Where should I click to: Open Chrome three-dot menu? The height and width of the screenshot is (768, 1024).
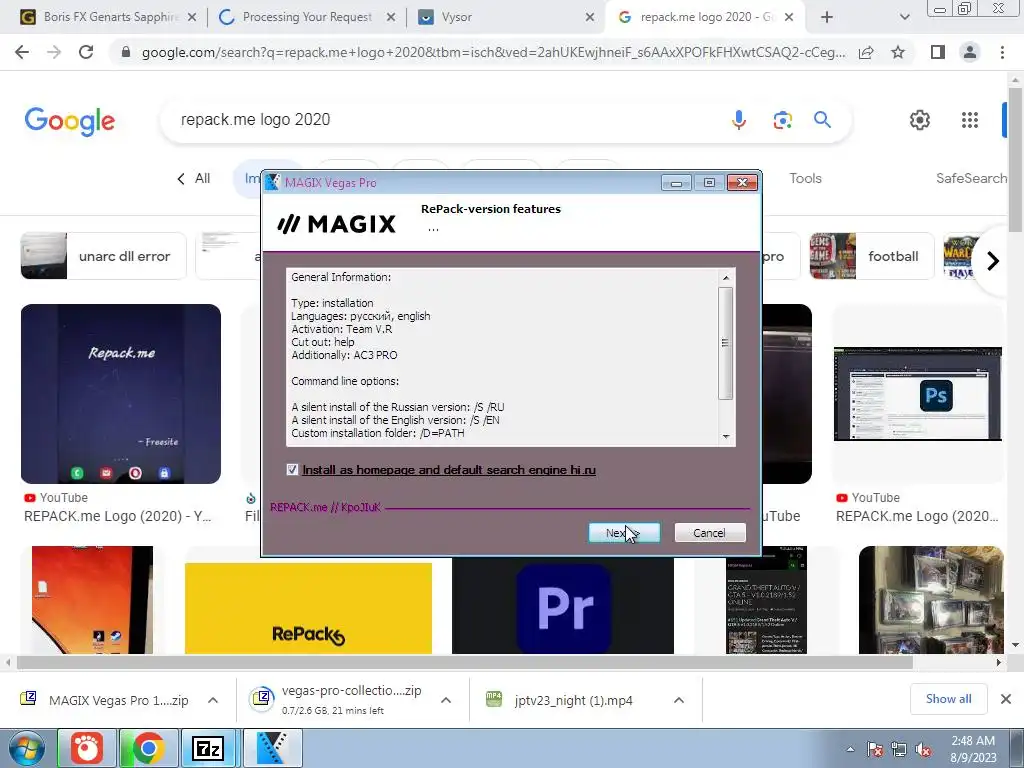click(x=1002, y=52)
